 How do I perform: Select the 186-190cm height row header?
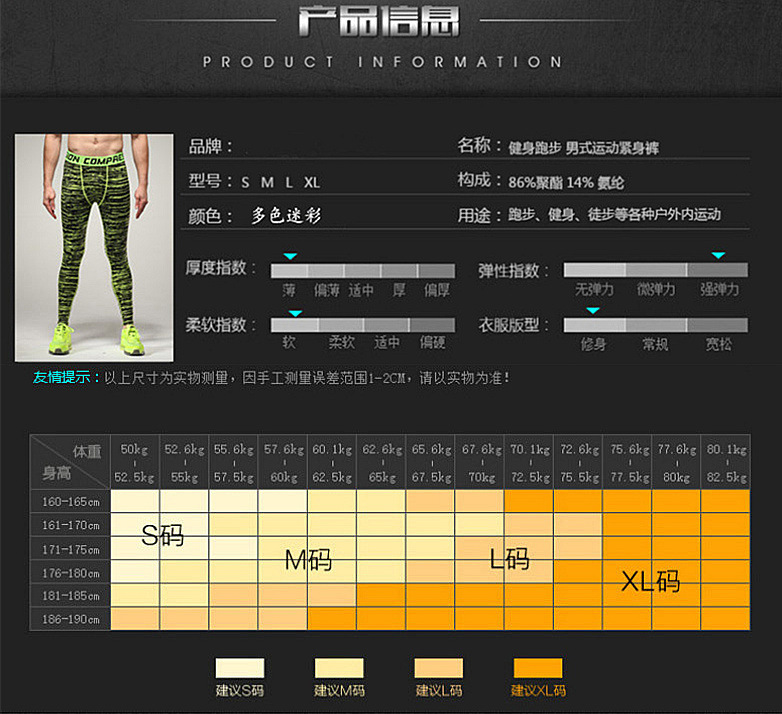[x=70, y=620]
